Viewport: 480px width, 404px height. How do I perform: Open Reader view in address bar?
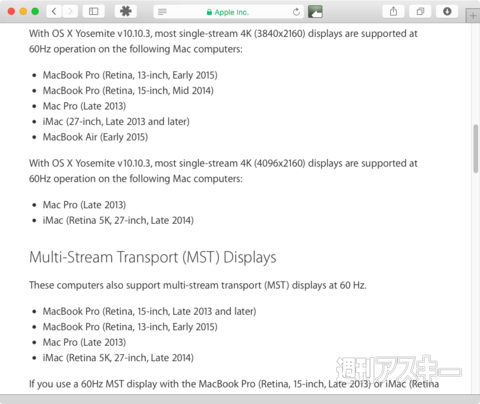click(162, 12)
